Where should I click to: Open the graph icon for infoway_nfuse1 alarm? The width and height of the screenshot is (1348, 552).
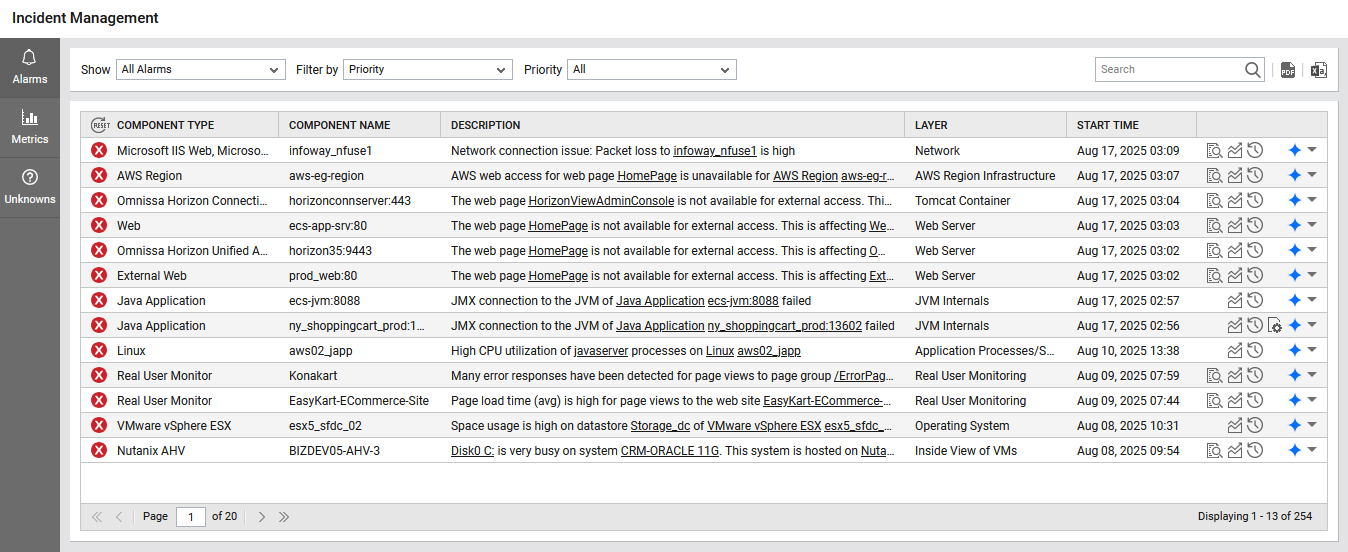1235,151
